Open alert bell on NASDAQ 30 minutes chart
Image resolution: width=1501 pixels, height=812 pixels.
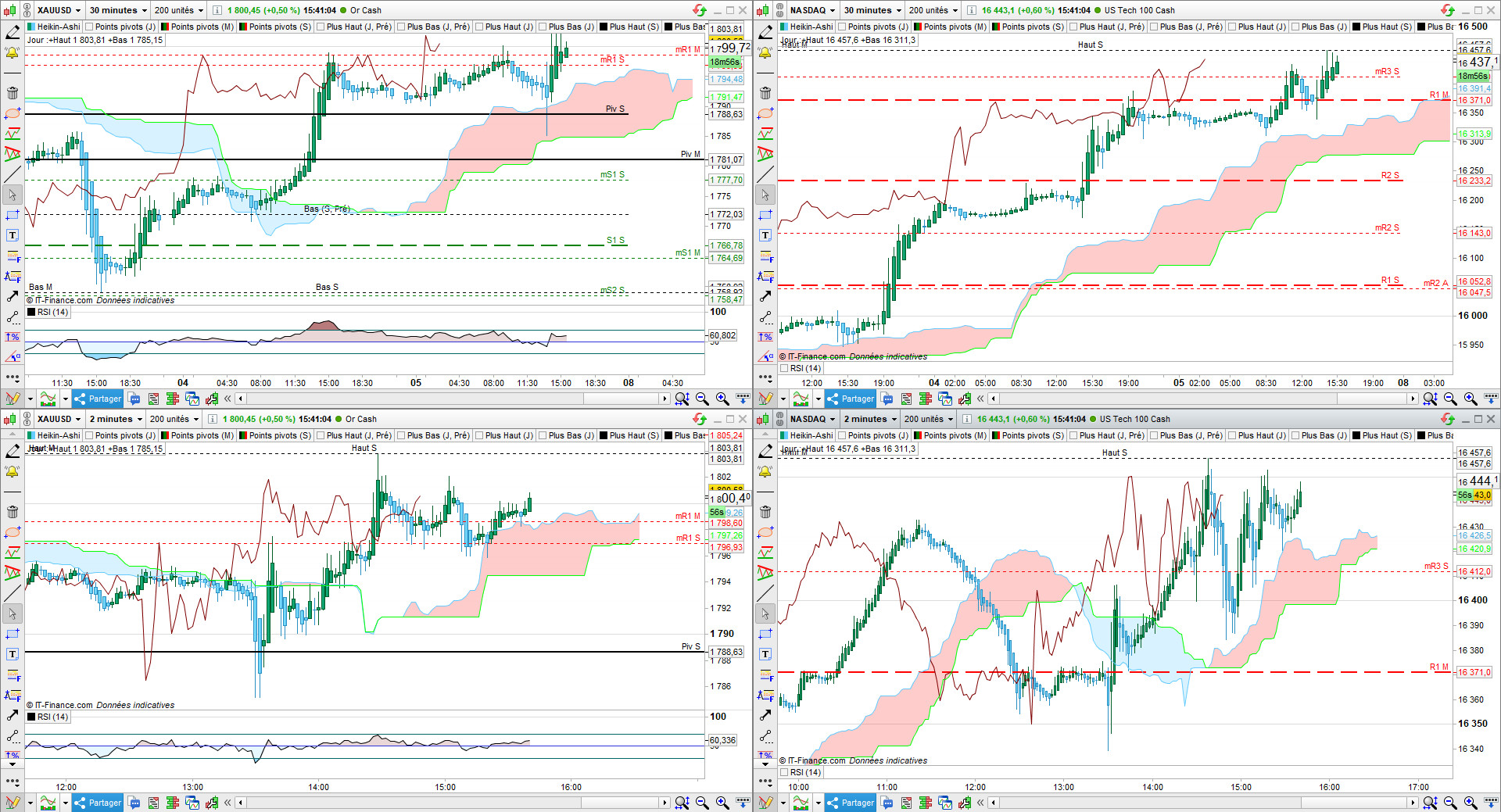[765, 53]
